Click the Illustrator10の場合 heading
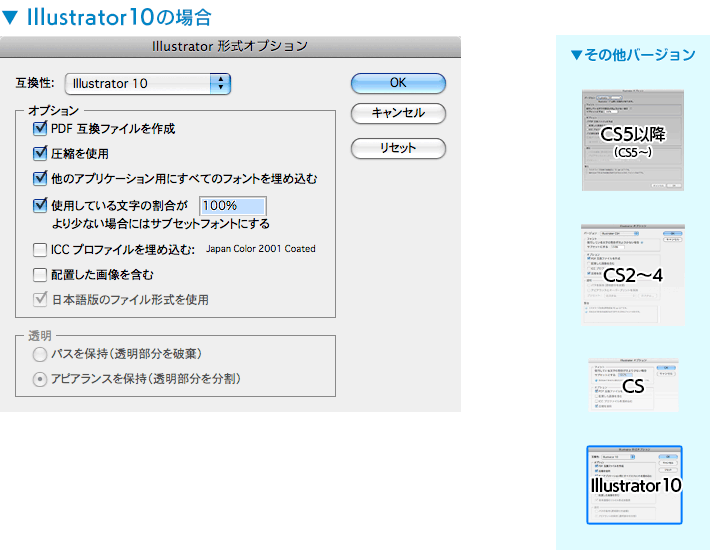710x550 pixels. 119,17
